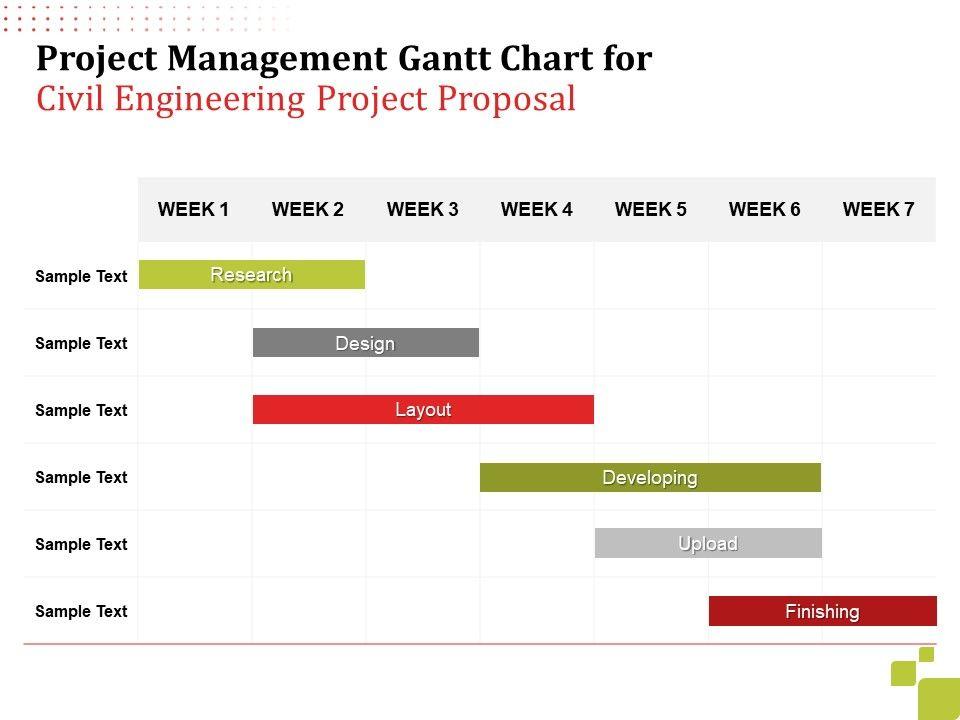960x720 pixels.
Task: Select the dark red Finishing bar
Action: point(822,611)
